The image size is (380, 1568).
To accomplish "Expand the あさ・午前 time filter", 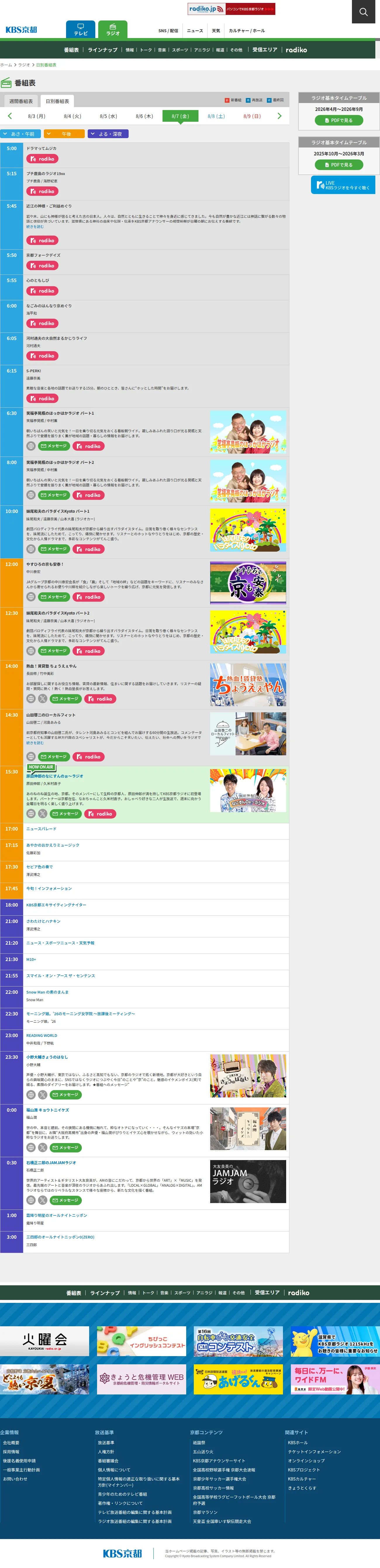I will (21, 134).
